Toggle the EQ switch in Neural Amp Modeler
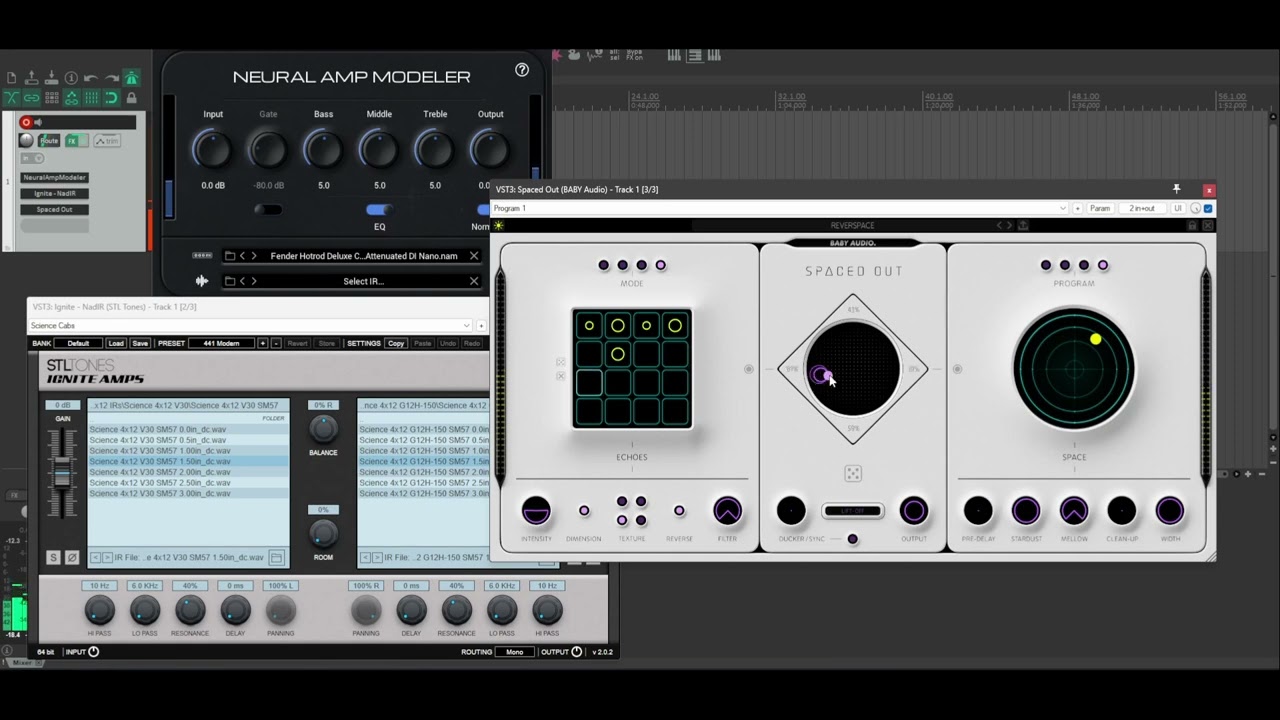1280x720 pixels. (379, 209)
